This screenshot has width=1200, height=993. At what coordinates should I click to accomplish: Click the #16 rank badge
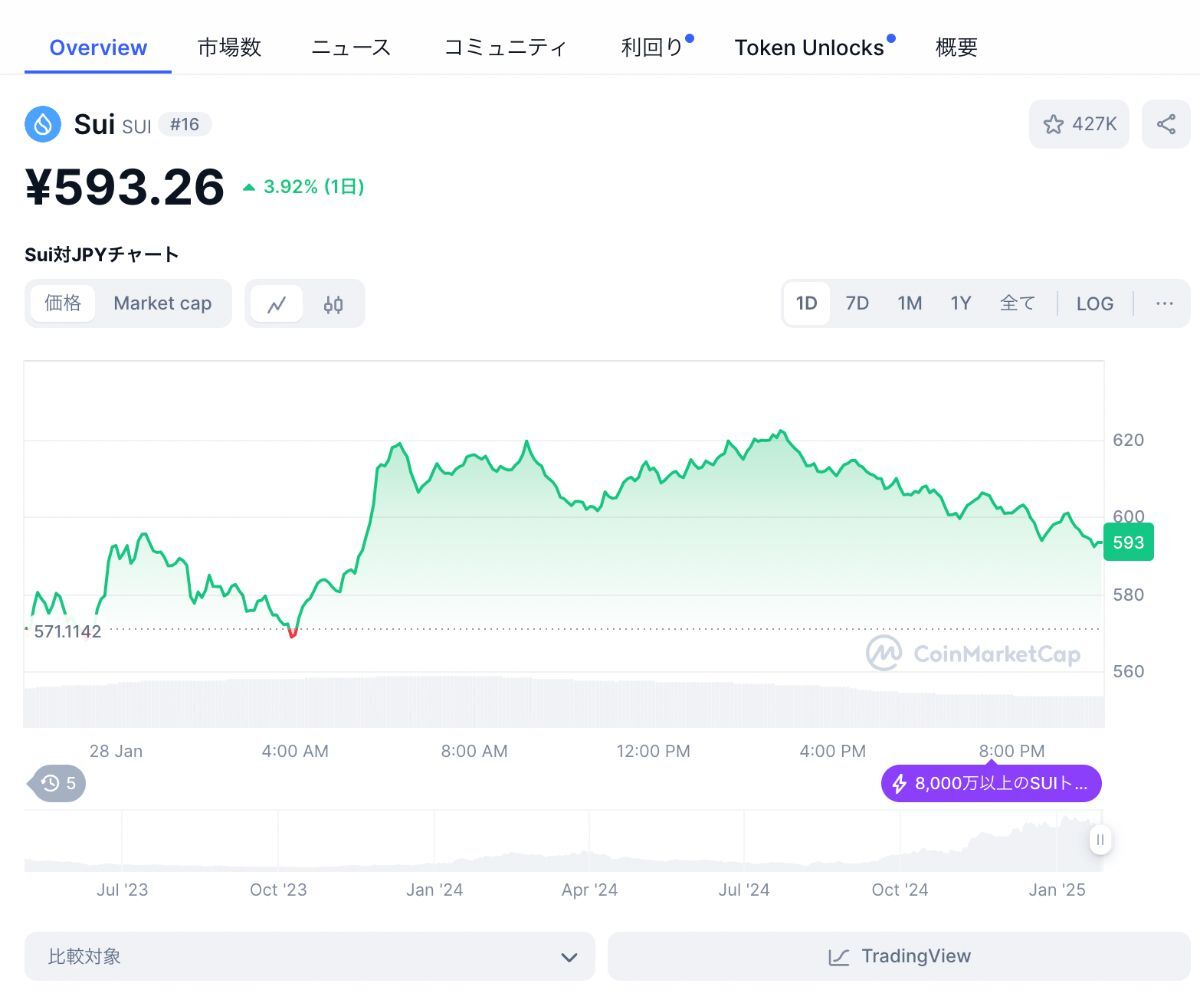(185, 125)
